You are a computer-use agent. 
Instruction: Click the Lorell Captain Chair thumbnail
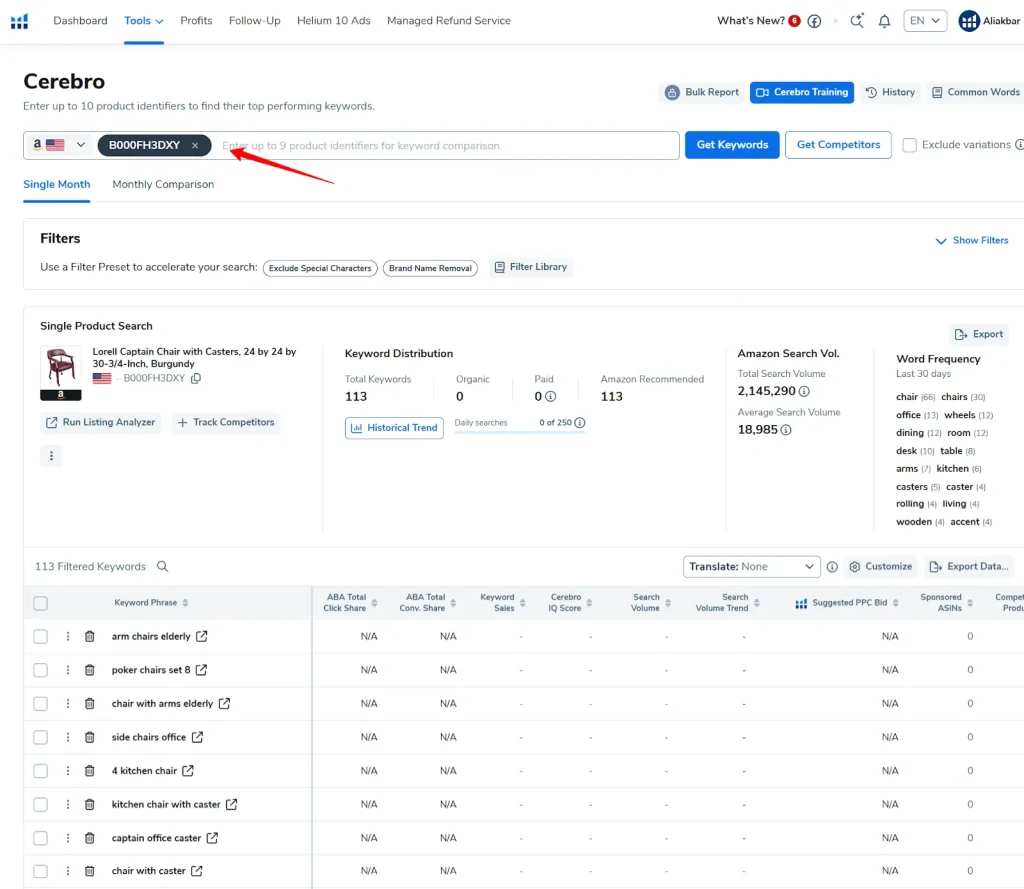pyautogui.click(x=61, y=372)
